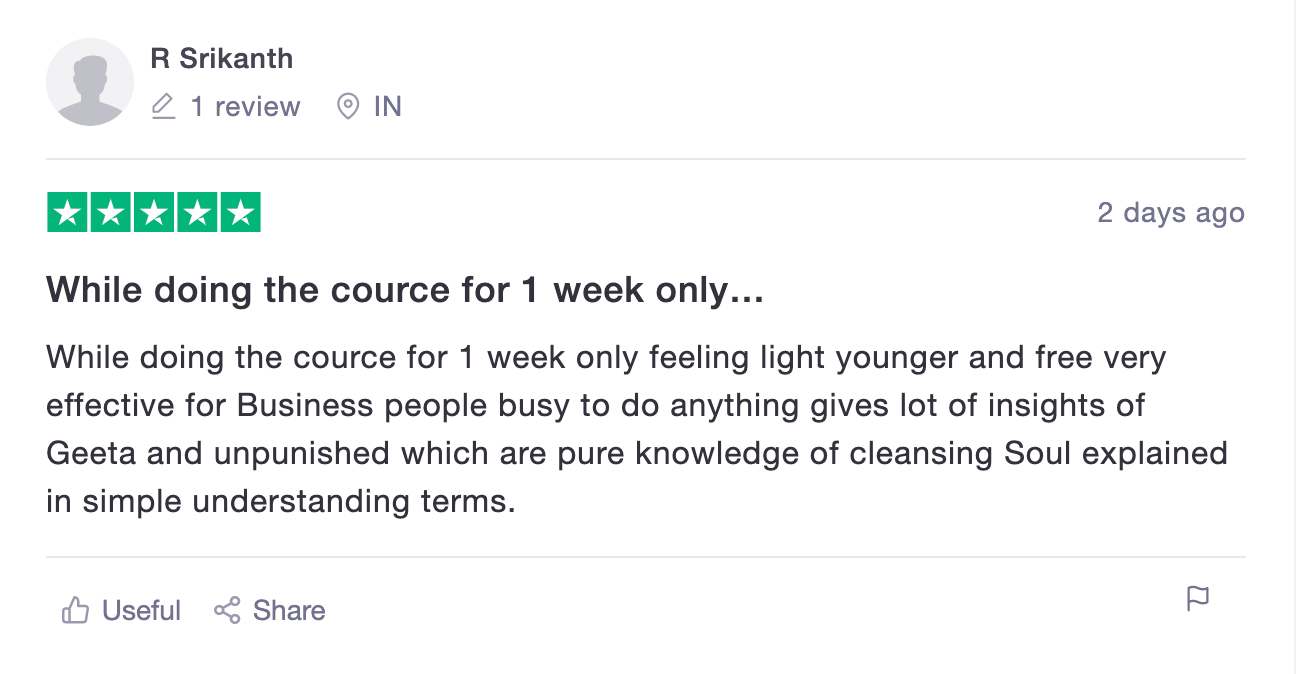Click the second green rating star
This screenshot has width=1296, height=674.
(111, 212)
